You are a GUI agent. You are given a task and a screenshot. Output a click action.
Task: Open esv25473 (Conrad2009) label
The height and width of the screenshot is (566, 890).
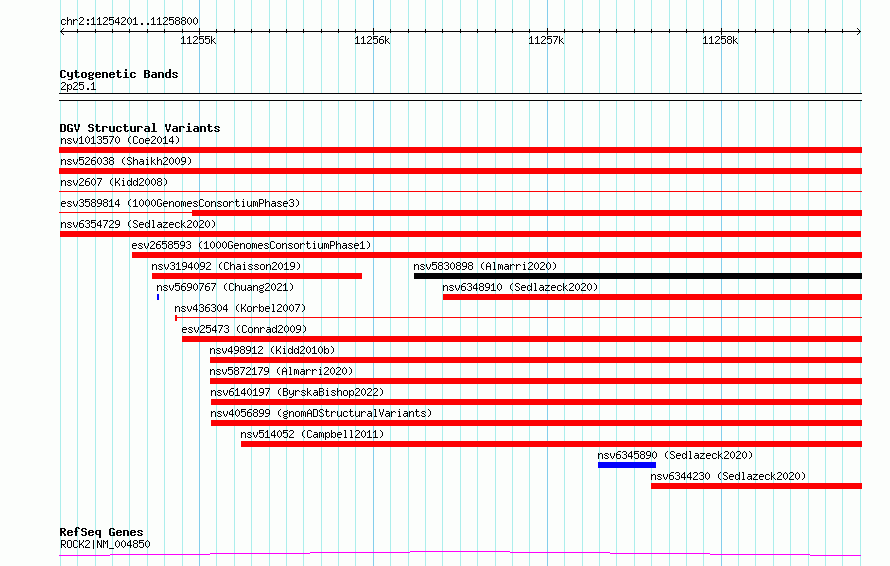tap(244, 329)
